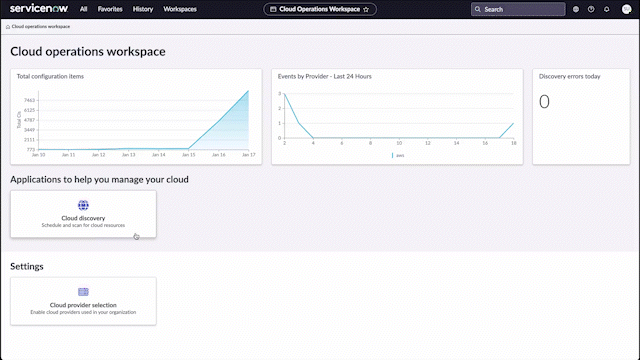The width and height of the screenshot is (640, 360).
Task: Click the Cloud operations workspace breadcrumb
Action: 41,27
